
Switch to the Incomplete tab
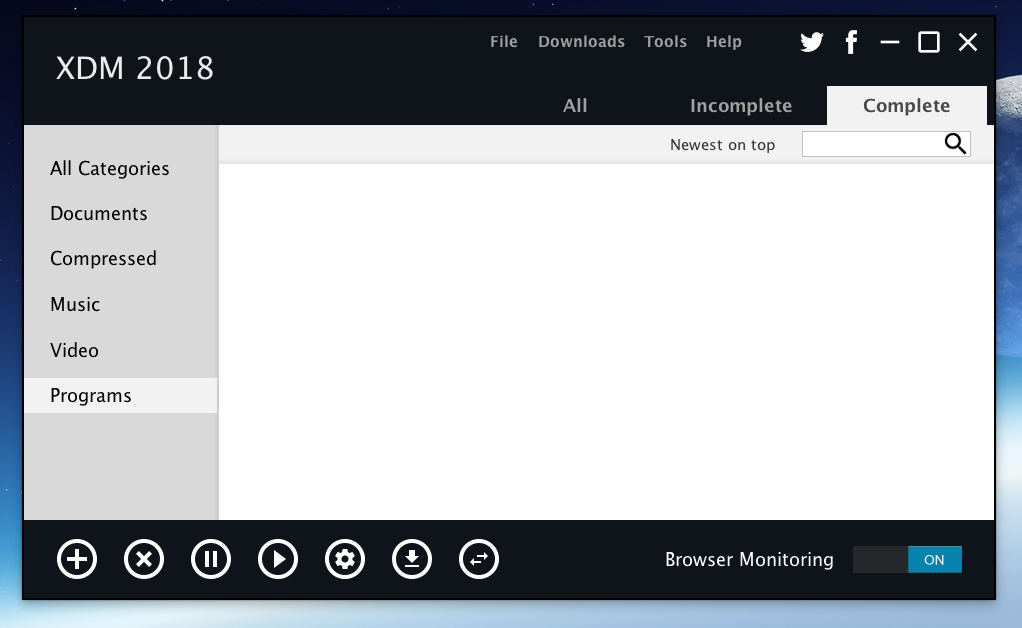[x=741, y=106]
